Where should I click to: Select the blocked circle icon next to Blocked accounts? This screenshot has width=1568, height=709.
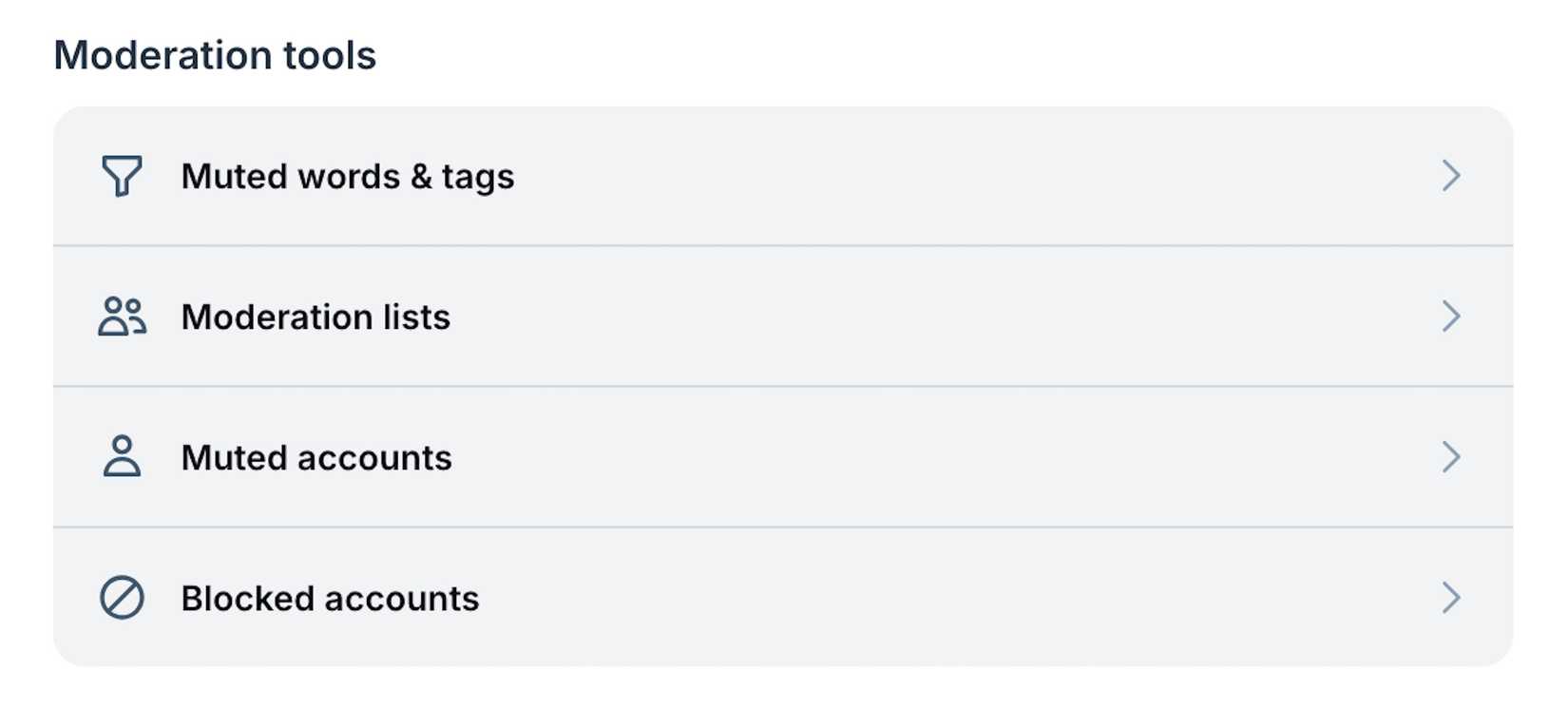coord(122,598)
